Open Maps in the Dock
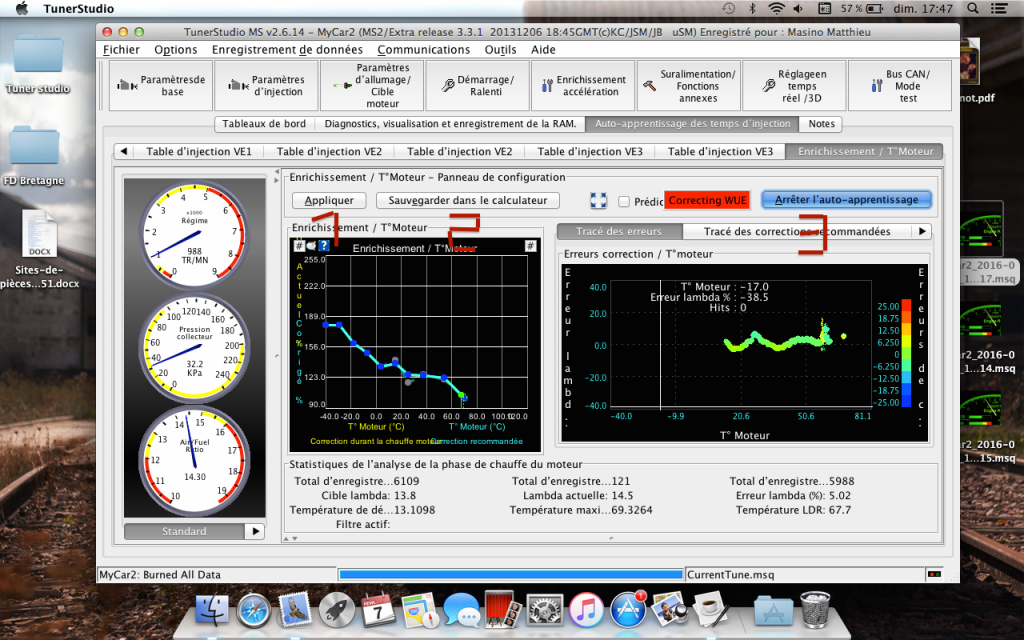 coord(419,611)
